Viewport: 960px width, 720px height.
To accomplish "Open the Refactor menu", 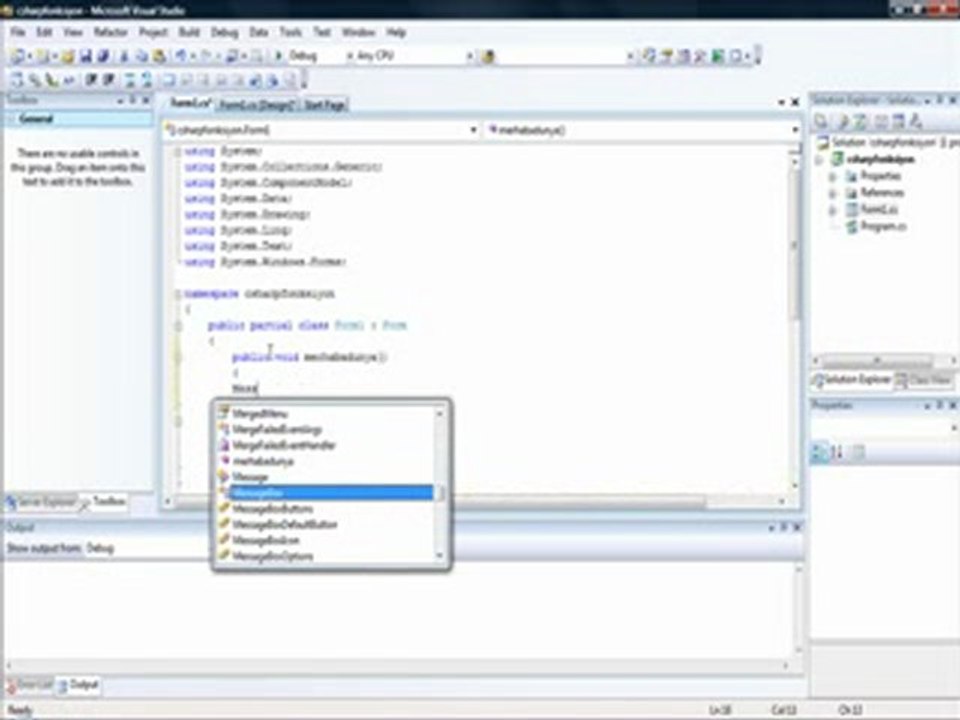I will tap(111, 32).
